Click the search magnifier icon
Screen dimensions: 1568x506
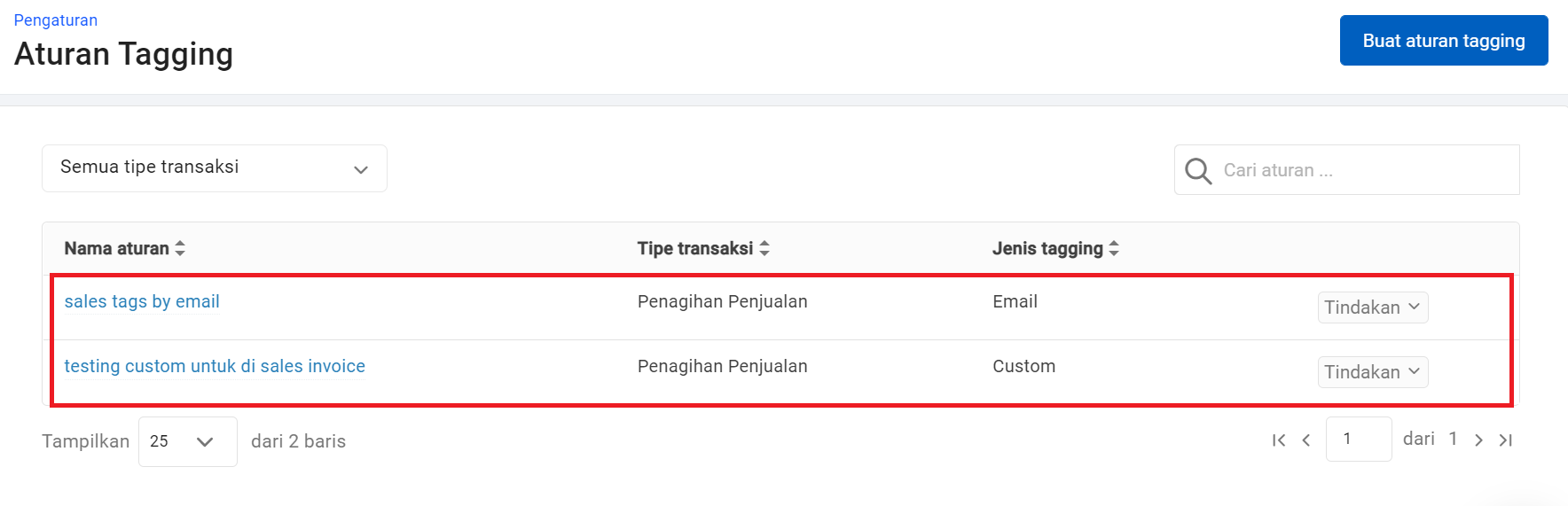click(x=1197, y=170)
